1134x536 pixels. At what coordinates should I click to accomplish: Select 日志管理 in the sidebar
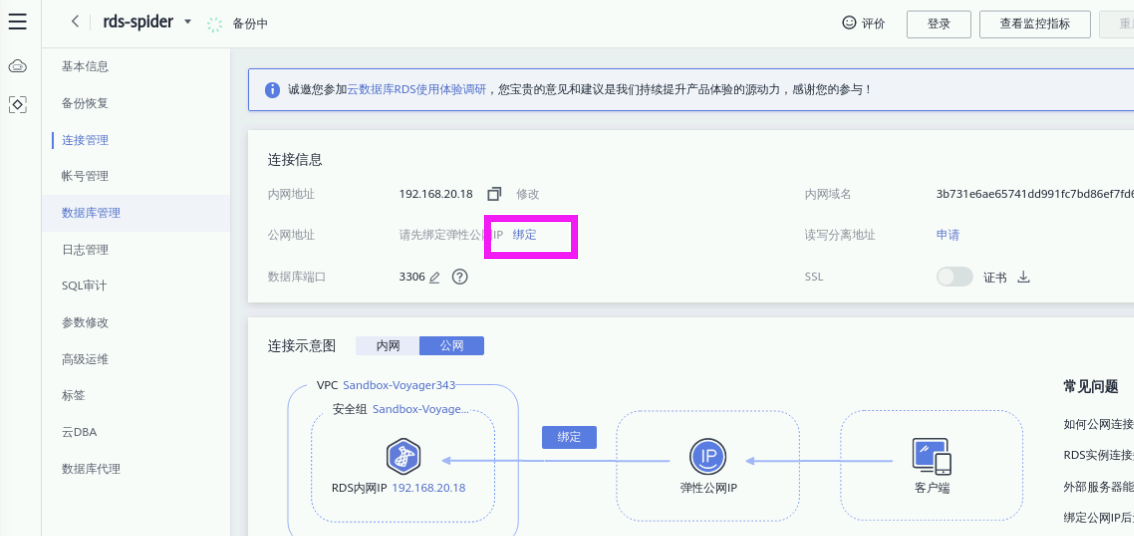tap(85, 250)
